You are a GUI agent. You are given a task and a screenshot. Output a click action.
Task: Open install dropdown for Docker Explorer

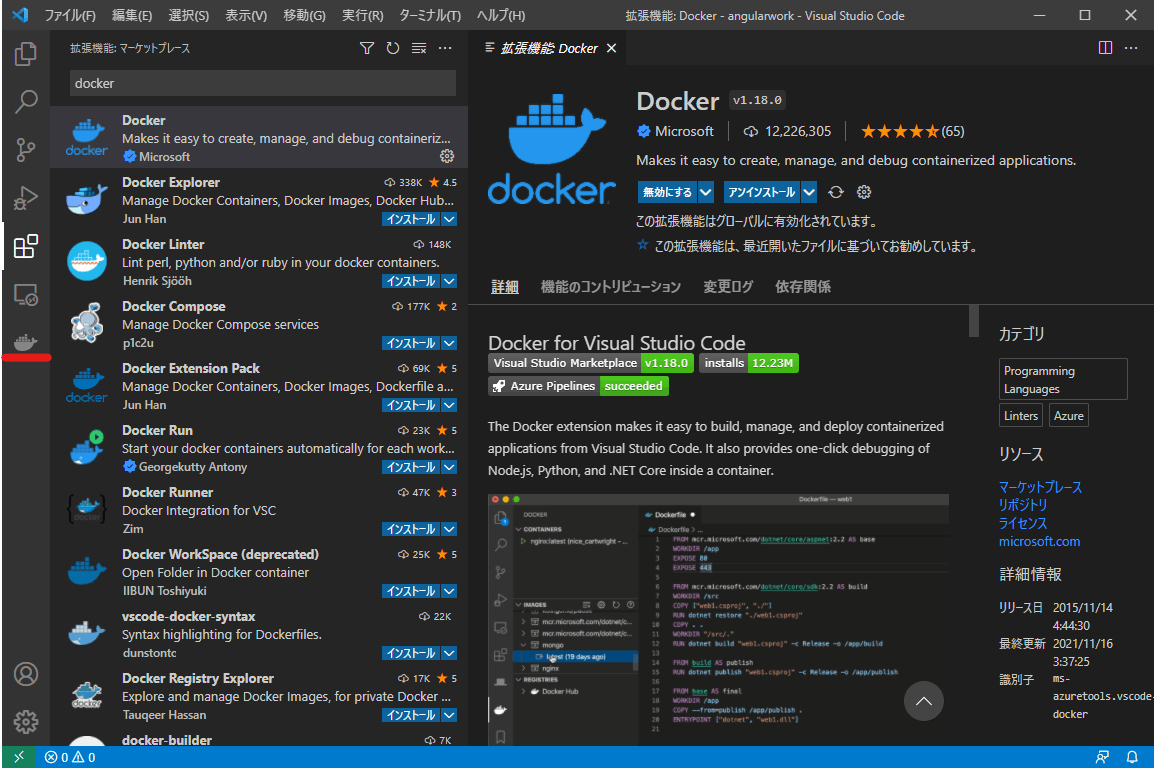coord(449,219)
